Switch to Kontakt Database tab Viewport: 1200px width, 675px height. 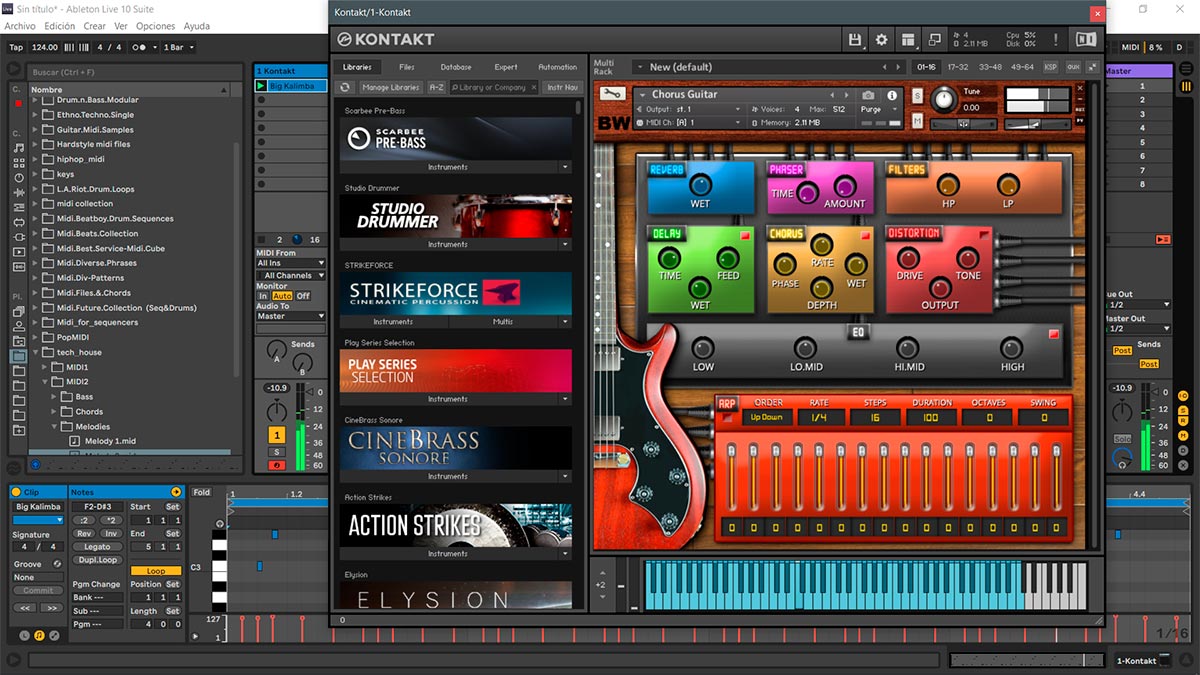coord(456,67)
